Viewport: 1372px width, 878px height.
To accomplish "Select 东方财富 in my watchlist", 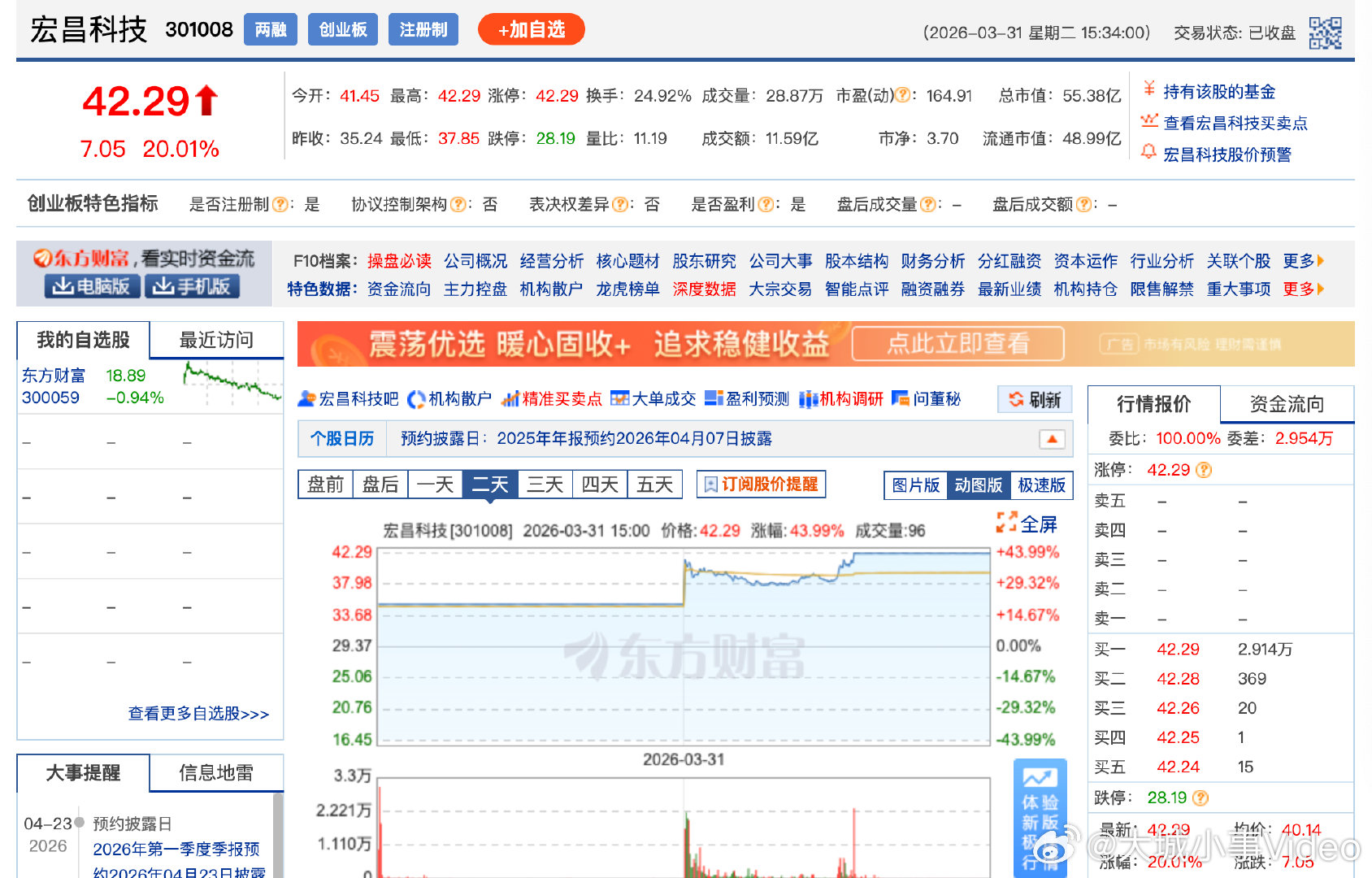I will tap(53, 376).
